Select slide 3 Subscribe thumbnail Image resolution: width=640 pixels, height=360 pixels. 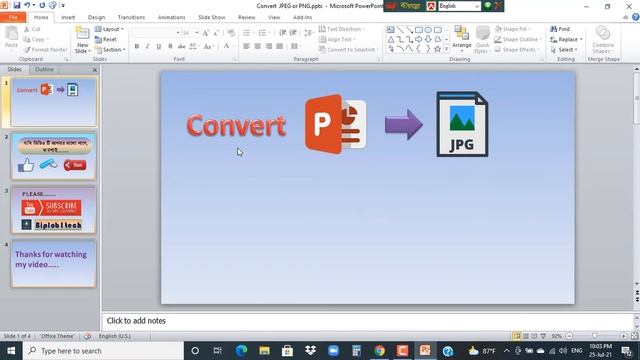[54, 210]
